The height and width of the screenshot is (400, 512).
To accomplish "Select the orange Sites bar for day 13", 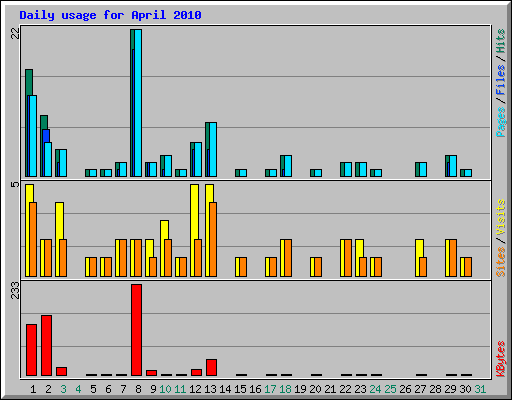I will coord(213,239).
